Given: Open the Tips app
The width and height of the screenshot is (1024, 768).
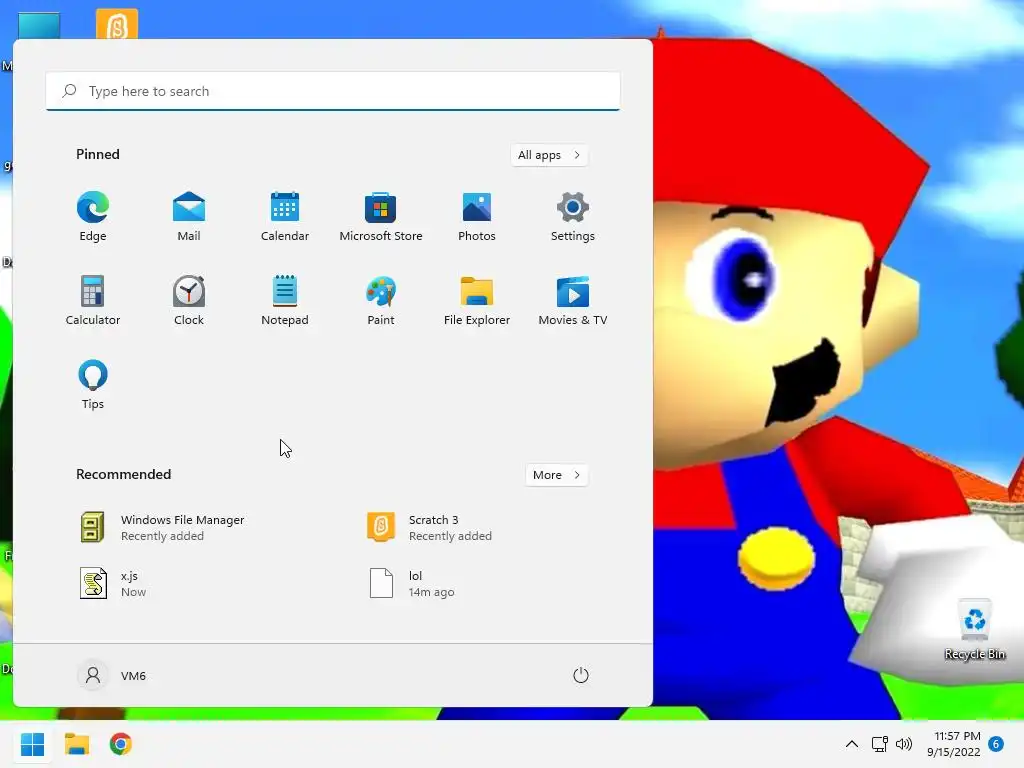Looking at the screenshot, I should [x=93, y=385].
